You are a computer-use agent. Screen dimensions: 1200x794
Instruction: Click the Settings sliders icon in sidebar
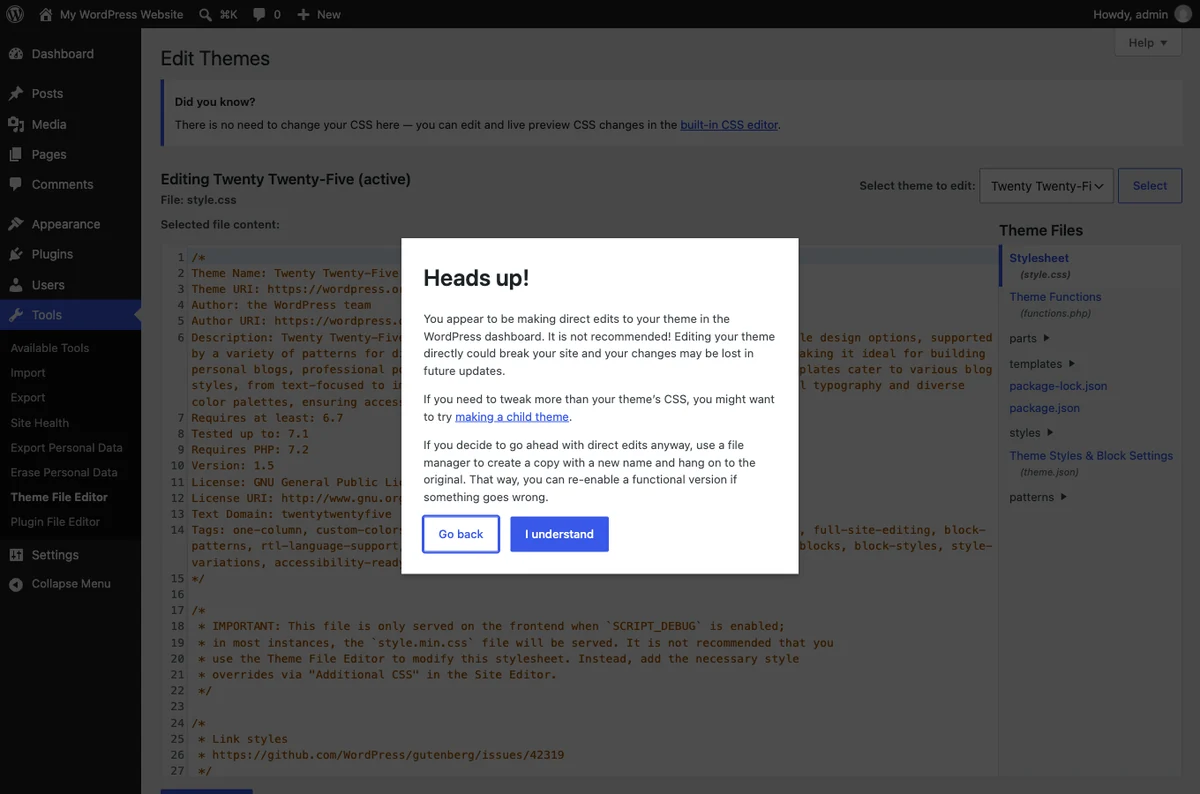(x=16, y=554)
